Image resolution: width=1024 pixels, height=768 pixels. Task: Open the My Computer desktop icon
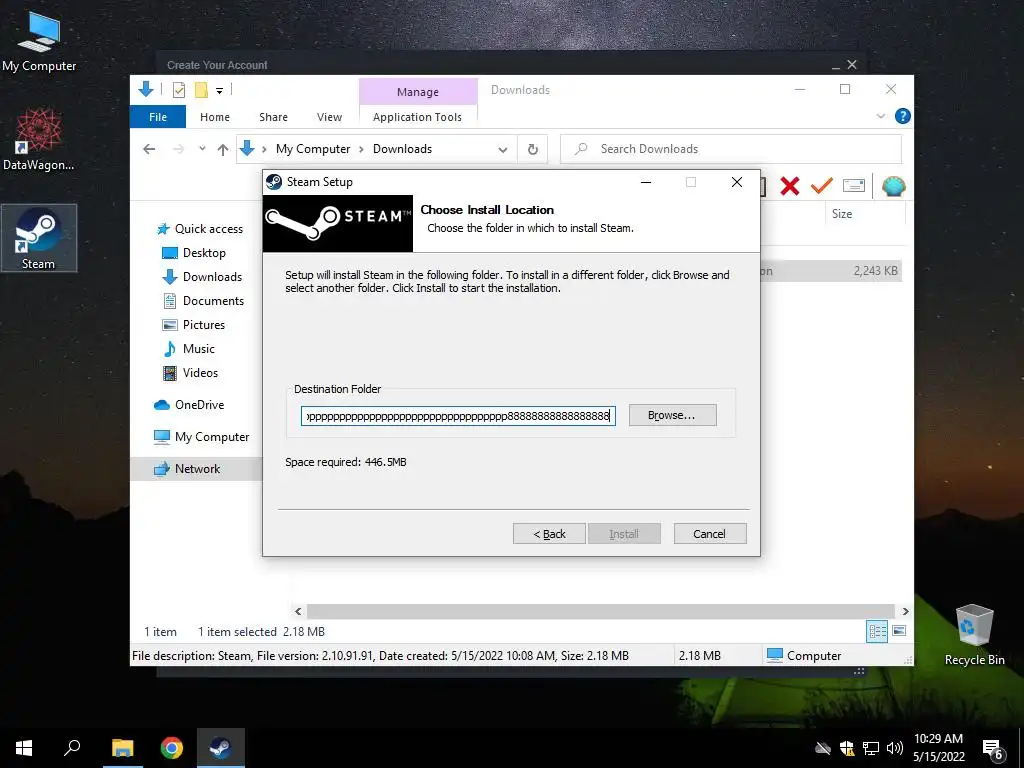[39, 42]
